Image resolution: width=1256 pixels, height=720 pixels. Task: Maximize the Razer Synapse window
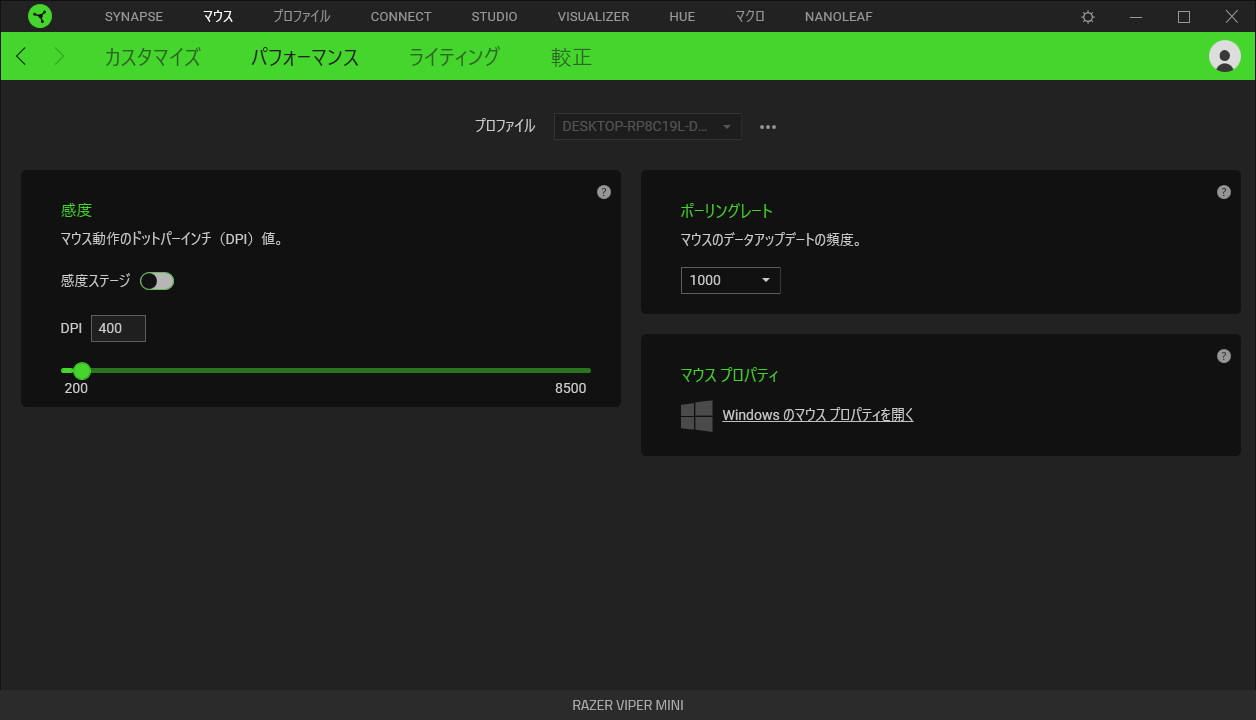1184,17
